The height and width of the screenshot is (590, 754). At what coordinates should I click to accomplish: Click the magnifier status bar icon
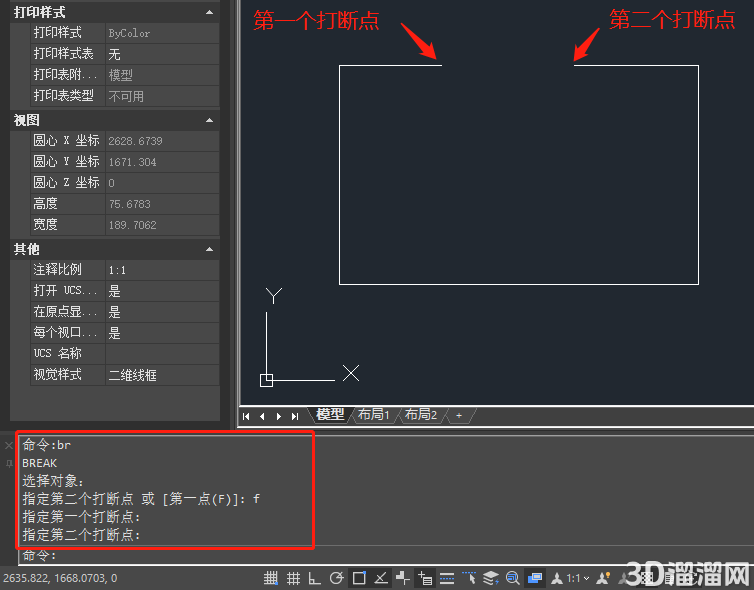tap(513, 577)
